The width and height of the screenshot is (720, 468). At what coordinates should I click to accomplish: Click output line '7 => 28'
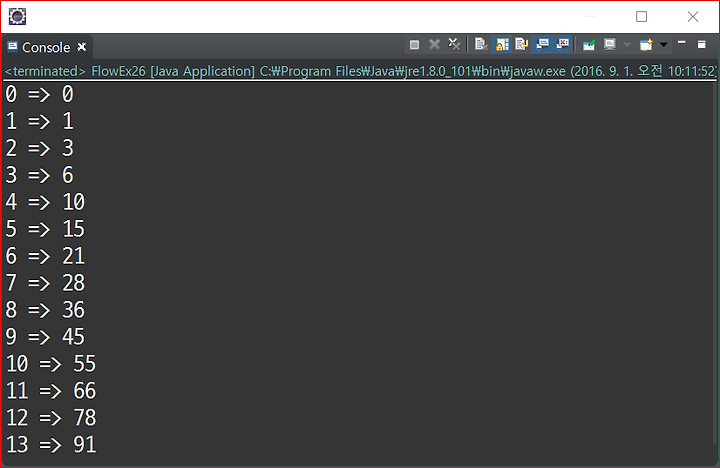[x=45, y=283]
